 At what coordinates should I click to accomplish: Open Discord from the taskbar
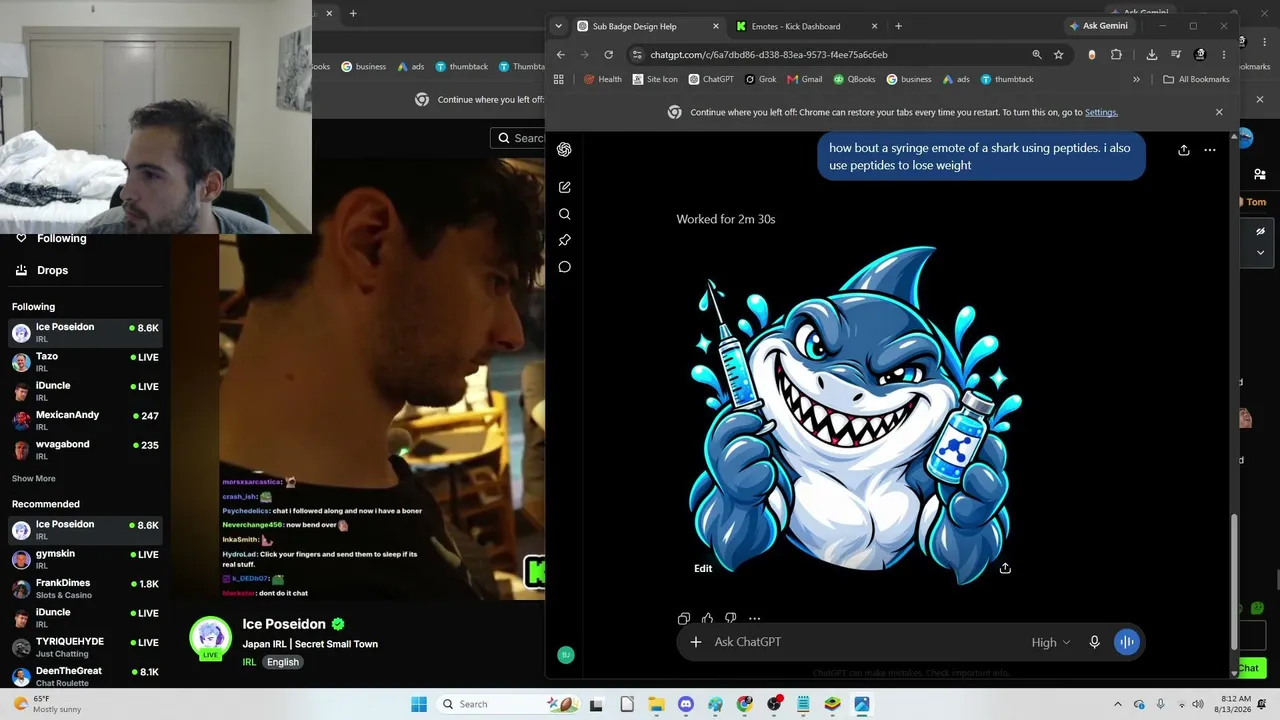point(686,704)
